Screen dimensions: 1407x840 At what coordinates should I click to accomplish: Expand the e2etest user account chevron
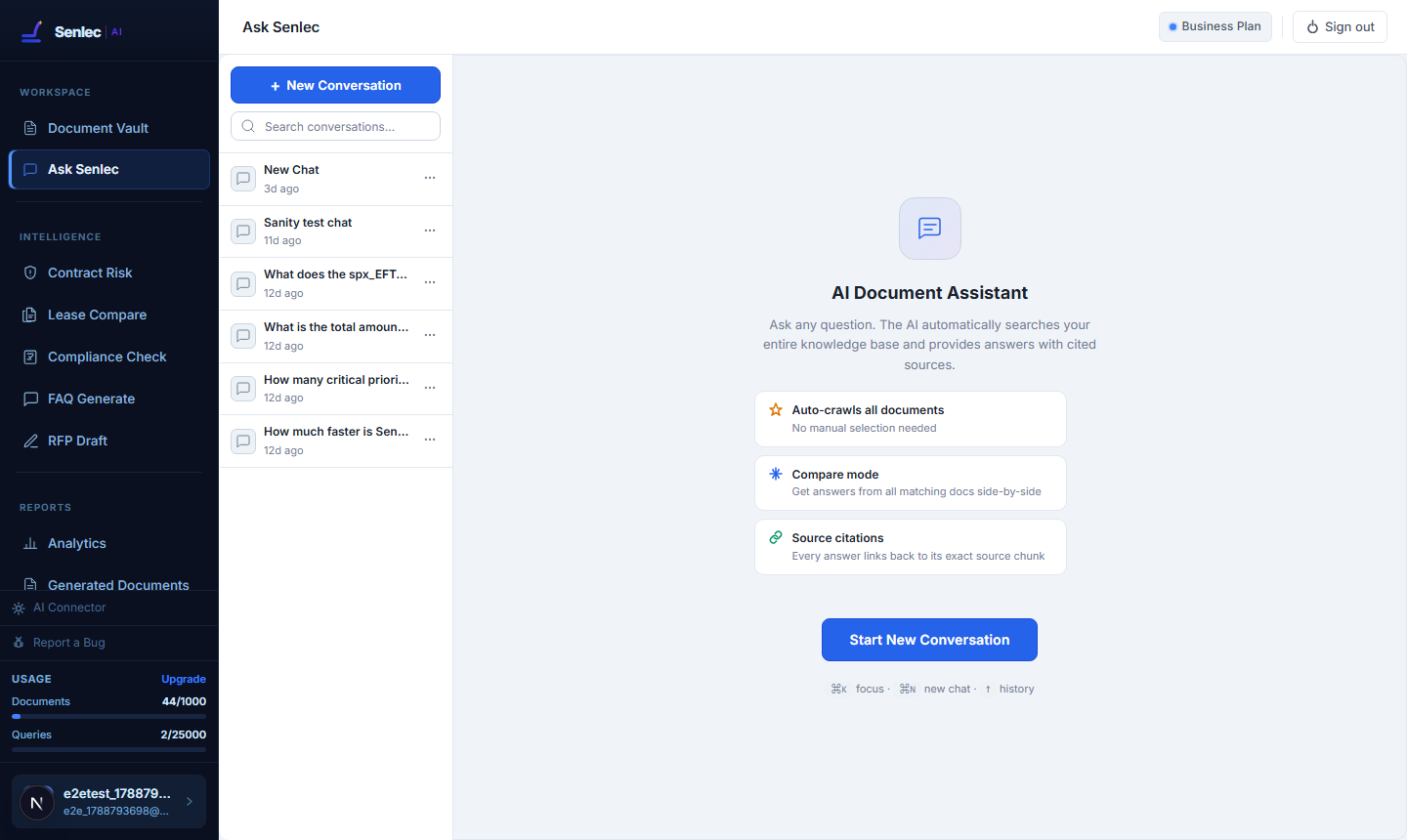tap(190, 802)
